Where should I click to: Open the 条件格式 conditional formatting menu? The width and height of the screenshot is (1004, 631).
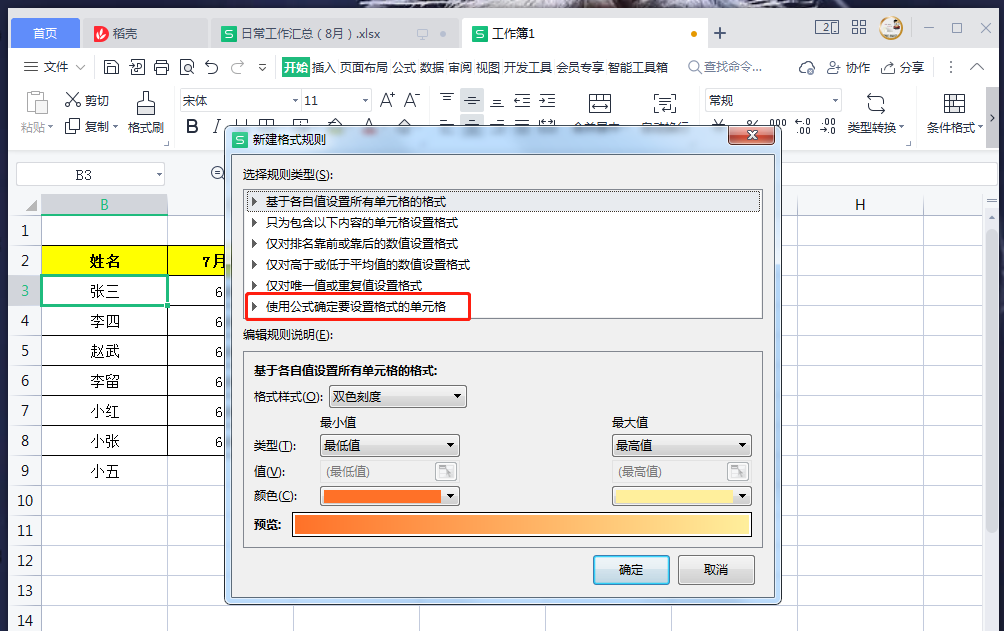[x=954, y=127]
